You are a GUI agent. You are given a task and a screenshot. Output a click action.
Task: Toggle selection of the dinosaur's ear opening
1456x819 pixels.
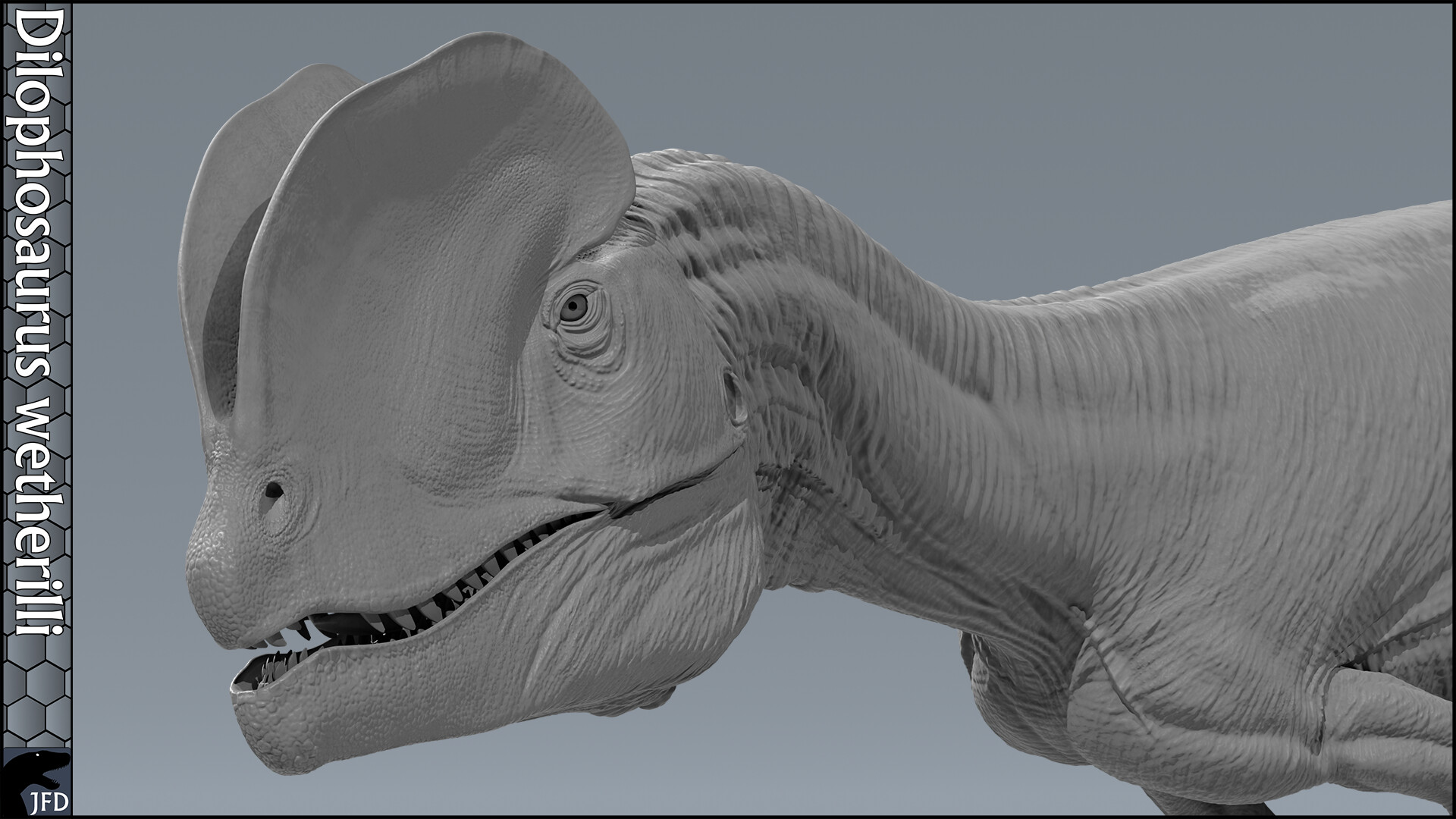pos(732,394)
